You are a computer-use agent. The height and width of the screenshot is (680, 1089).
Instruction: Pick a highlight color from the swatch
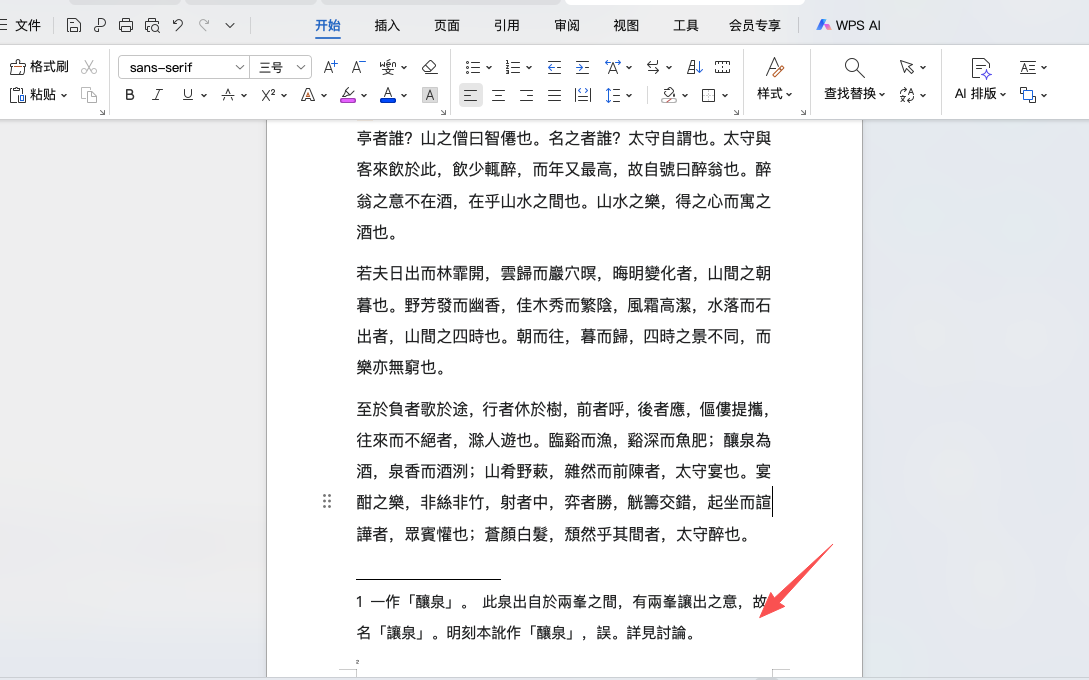tap(349, 95)
